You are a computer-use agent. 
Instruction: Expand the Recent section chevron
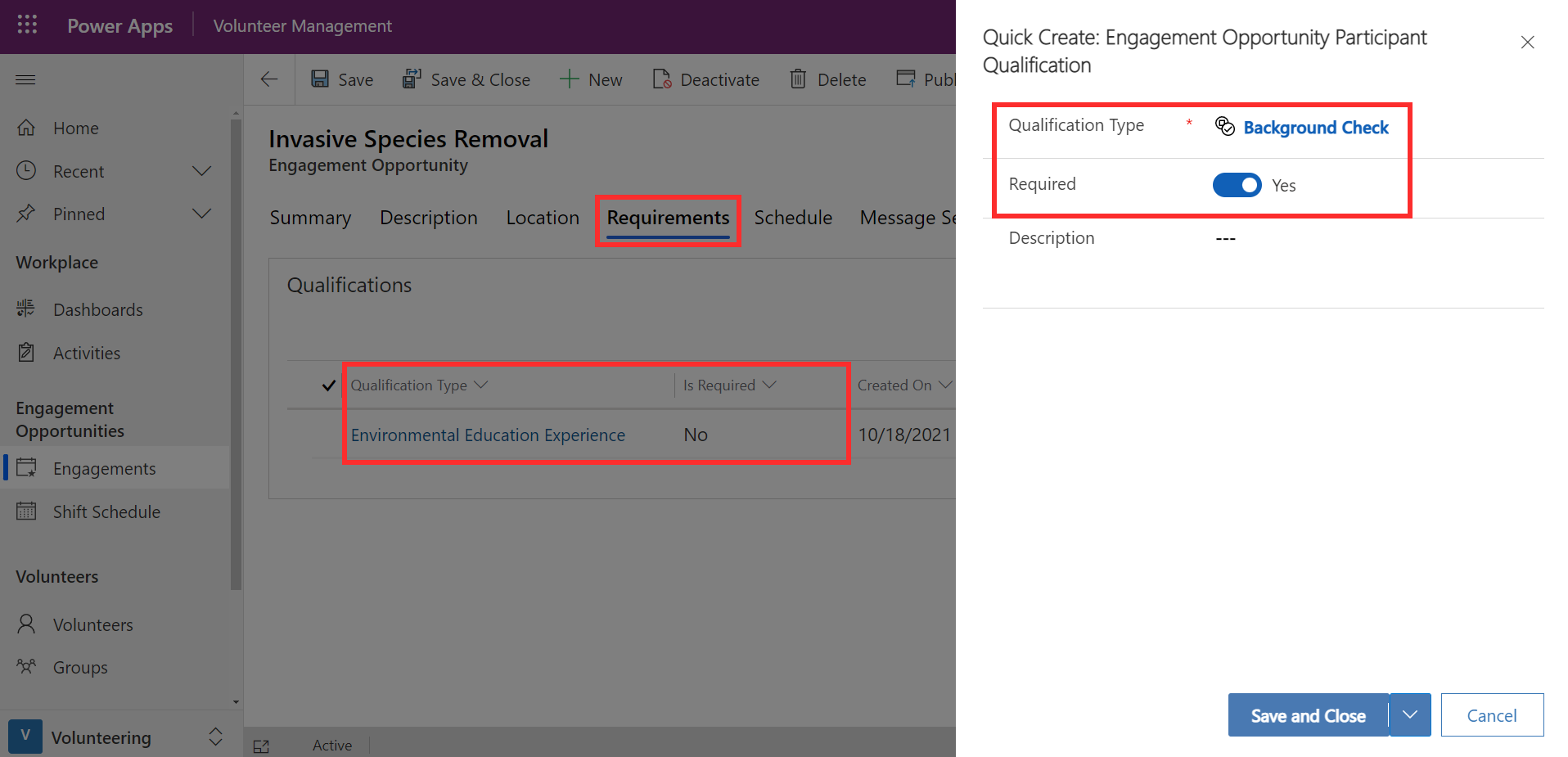[201, 171]
